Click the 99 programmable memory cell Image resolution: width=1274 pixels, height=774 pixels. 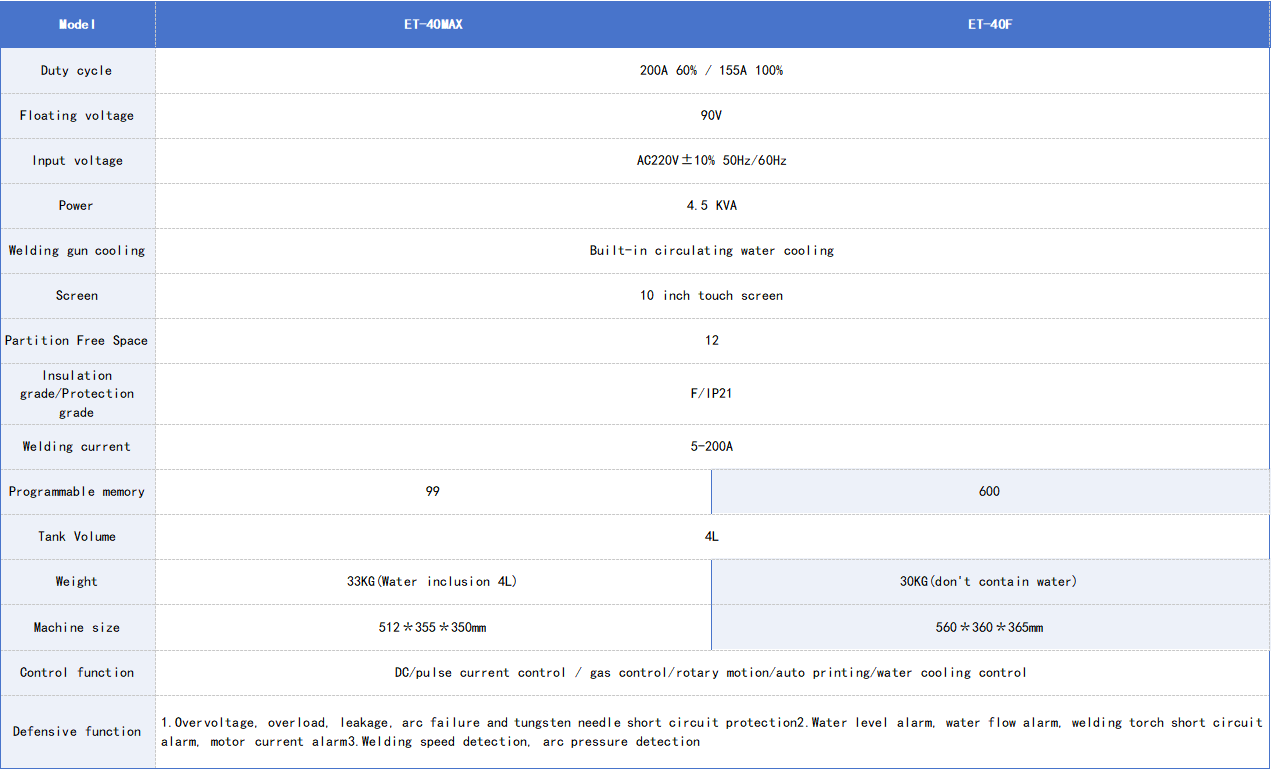click(432, 492)
